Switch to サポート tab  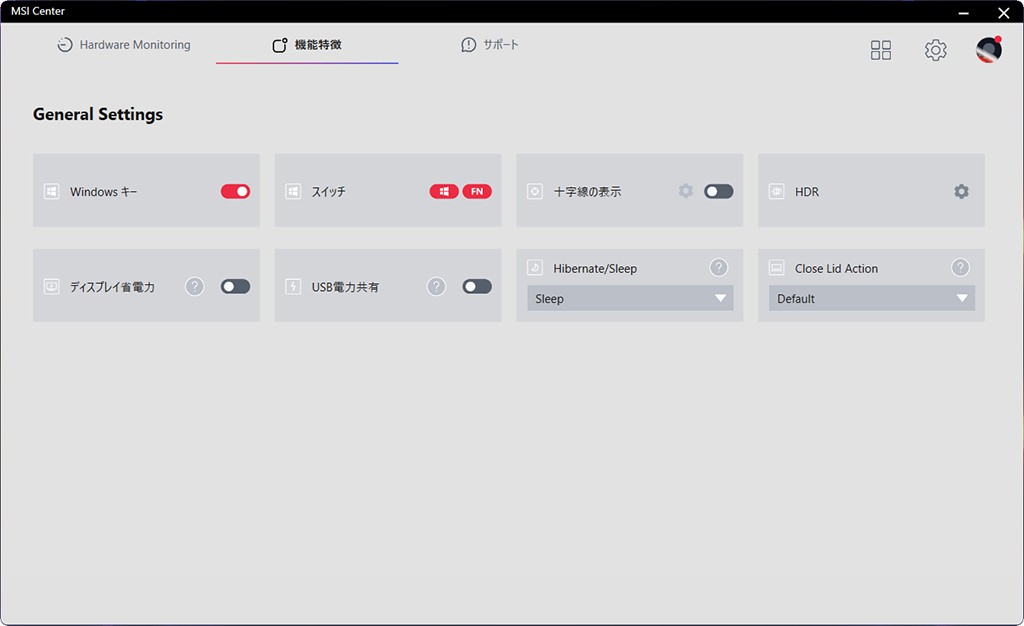coord(490,45)
